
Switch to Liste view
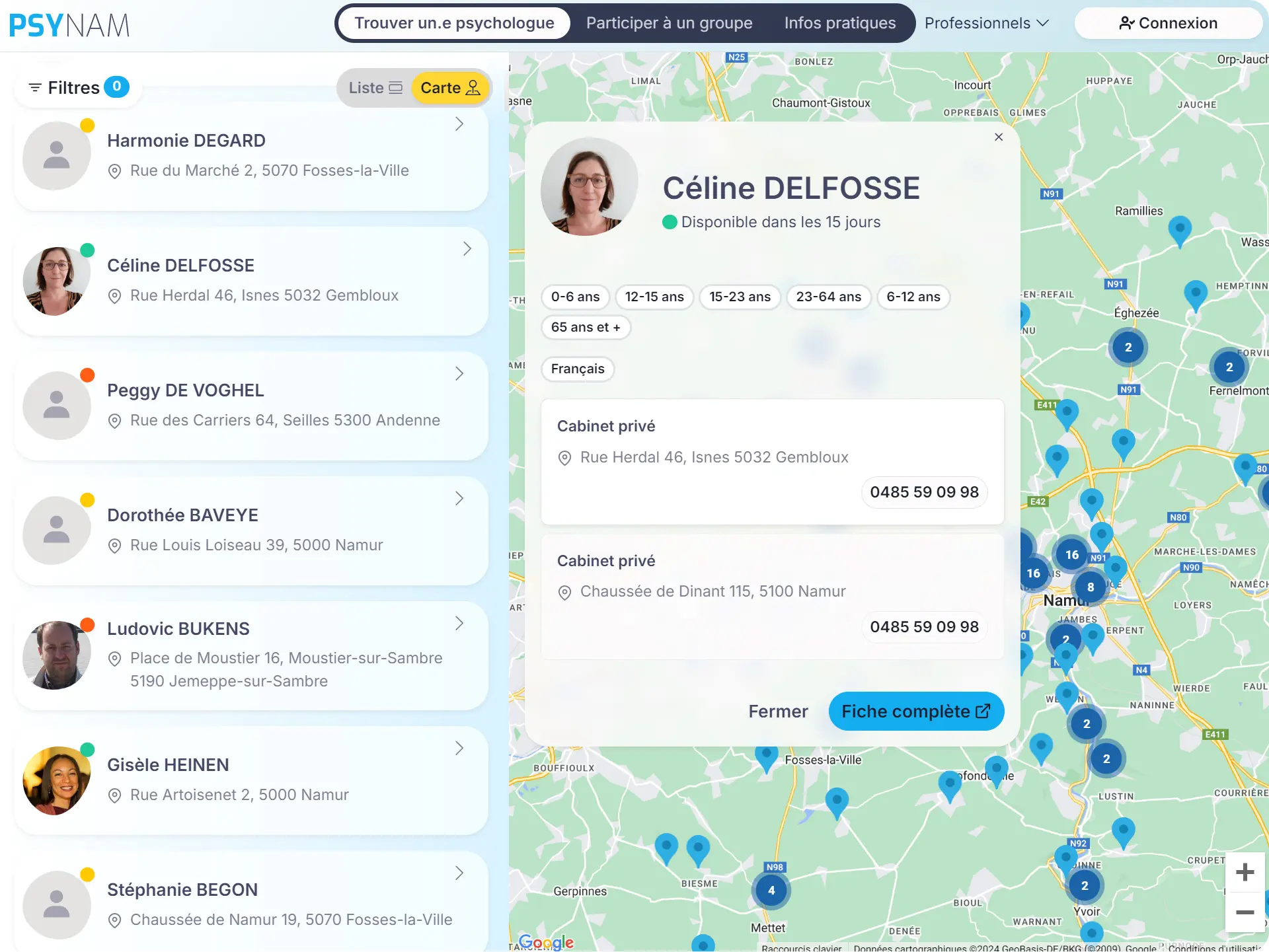point(375,88)
